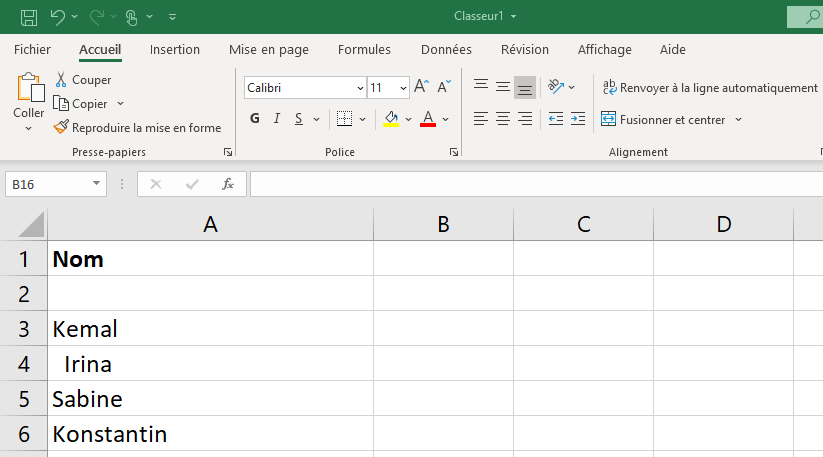Open the font name dropdown arrow
This screenshot has width=823, height=457.
(x=360, y=88)
